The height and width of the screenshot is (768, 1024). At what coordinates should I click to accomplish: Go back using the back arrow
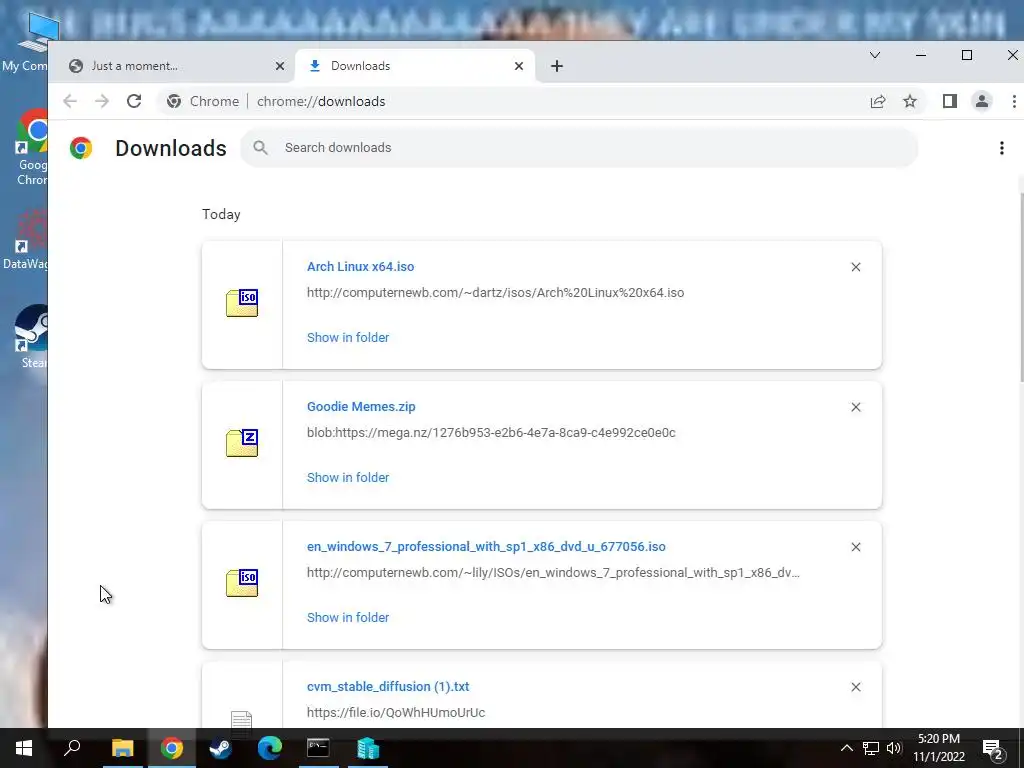pos(70,101)
